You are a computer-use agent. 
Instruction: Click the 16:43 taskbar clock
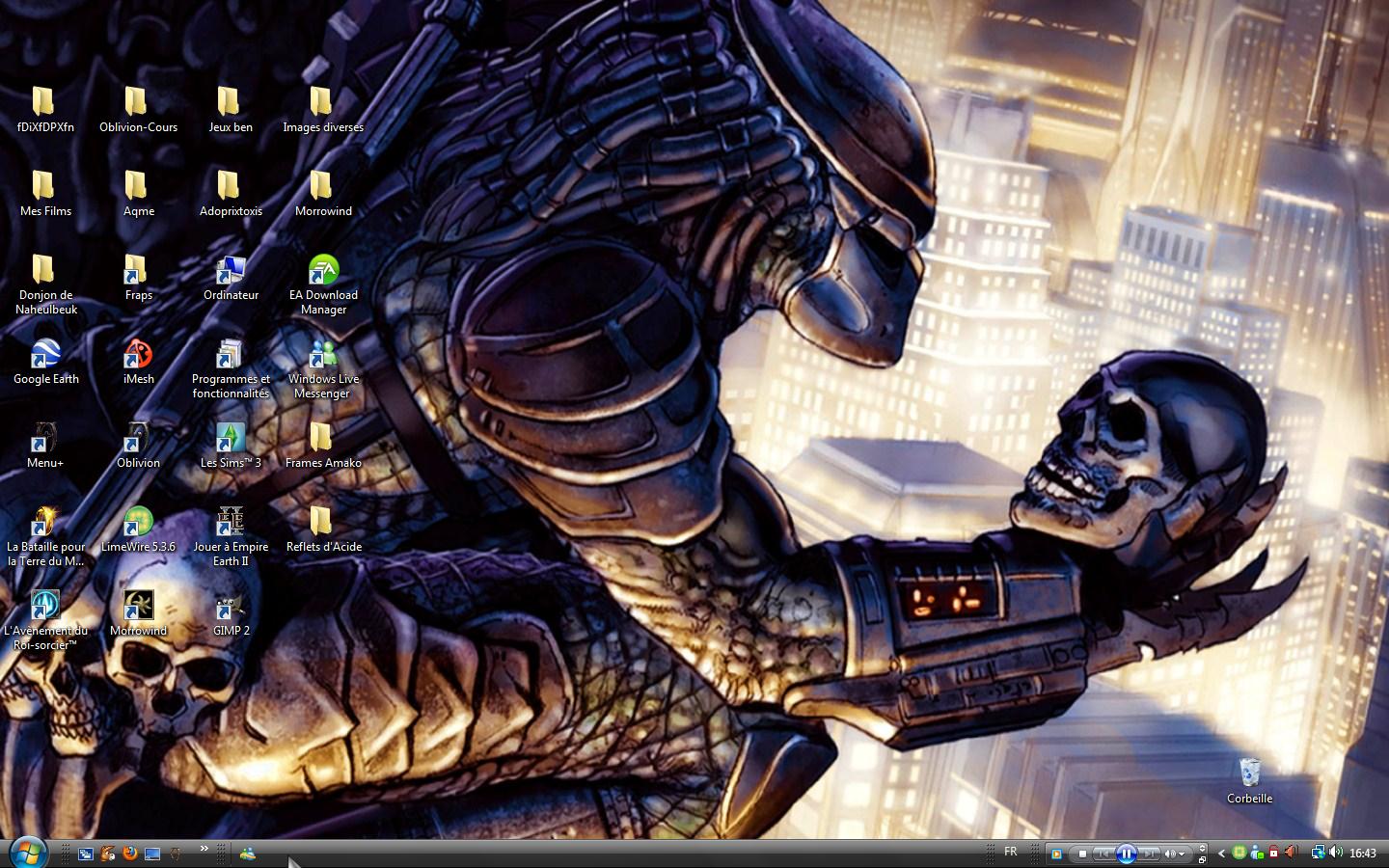click(1363, 854)
